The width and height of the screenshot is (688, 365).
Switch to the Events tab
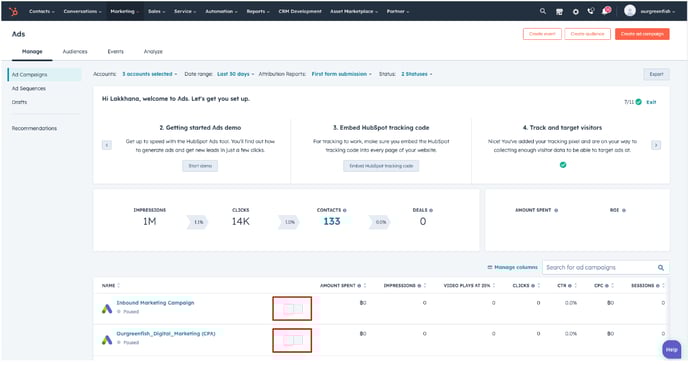pyautogui.click(x=115, y=51)
